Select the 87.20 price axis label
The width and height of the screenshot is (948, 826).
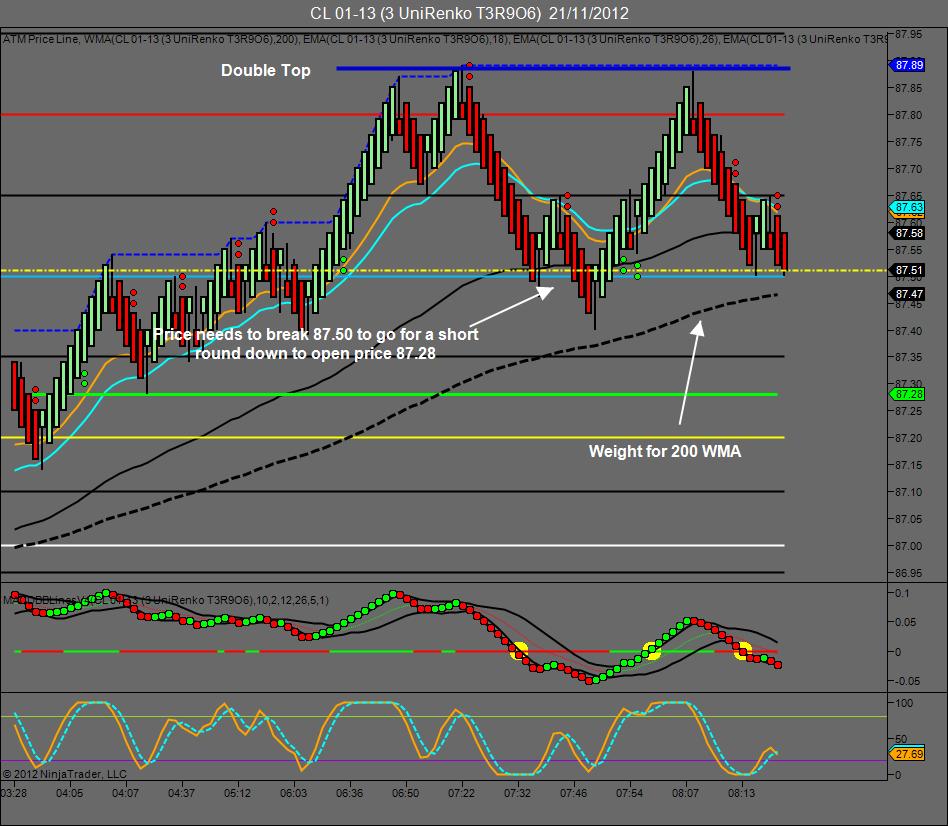(x=909, y=438)
